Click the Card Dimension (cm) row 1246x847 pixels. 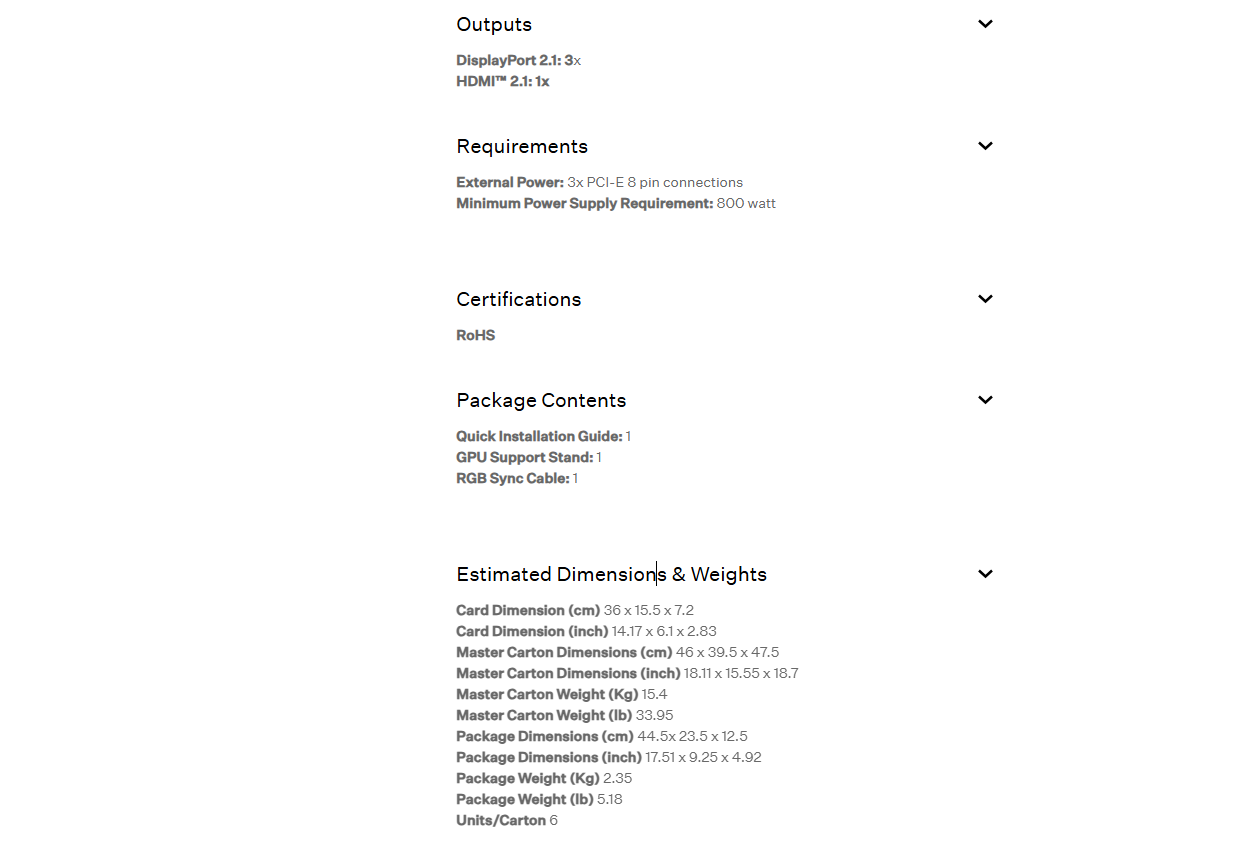pos(574,611)
